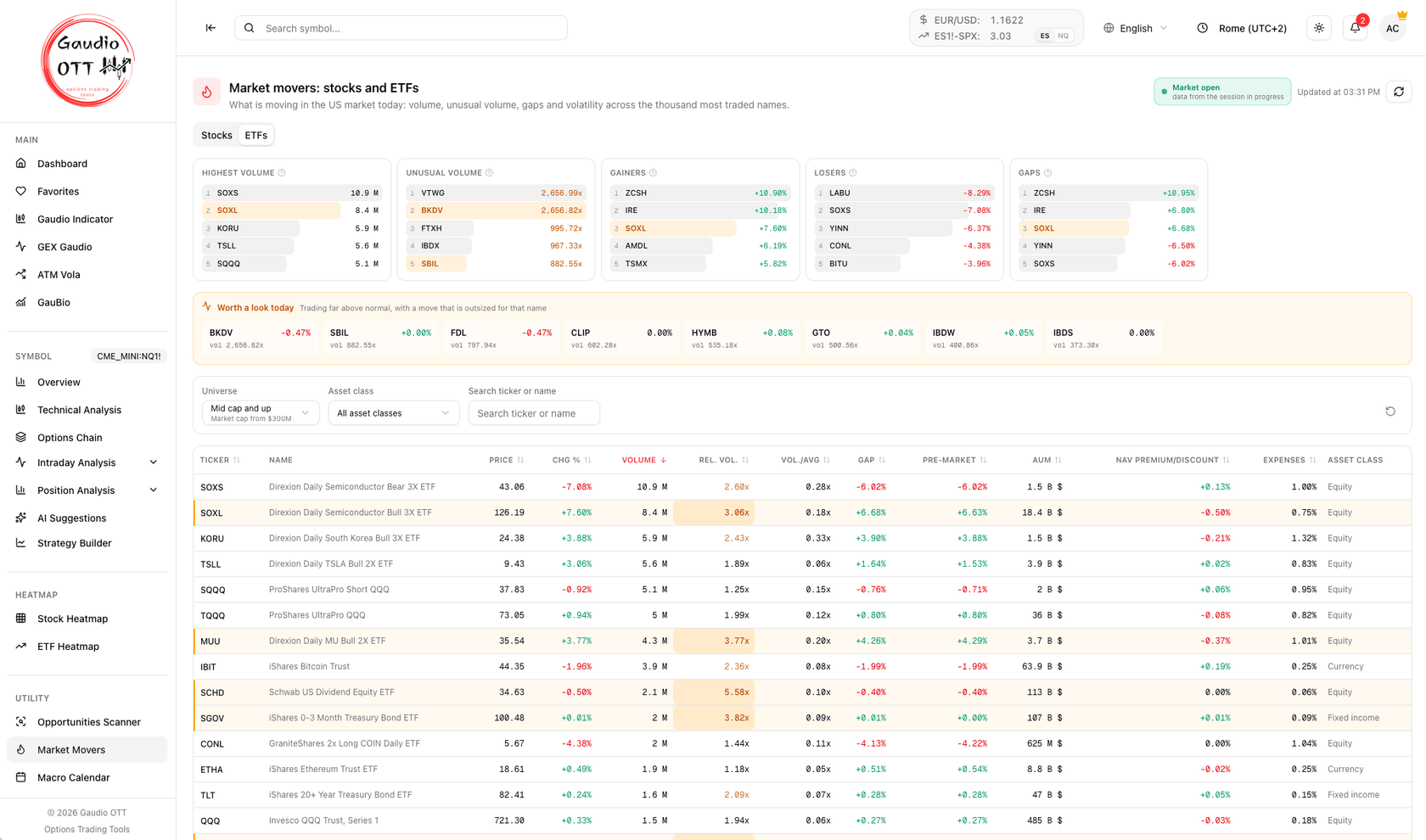Click iShares Bitcoin Trust name

(309, 667)
